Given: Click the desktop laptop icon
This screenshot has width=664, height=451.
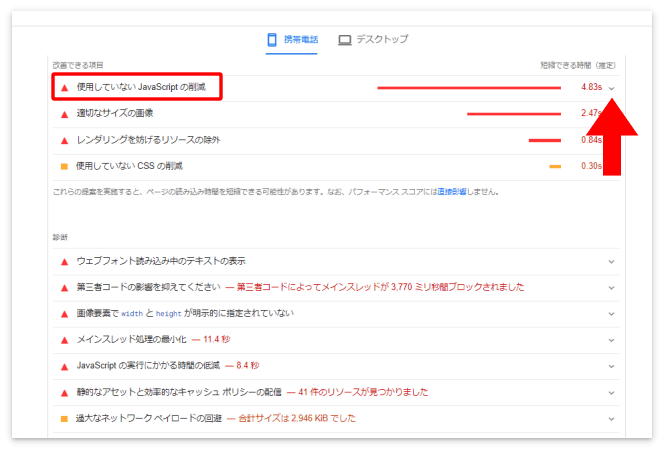Looking at the screenshot, I should point(345,40).
